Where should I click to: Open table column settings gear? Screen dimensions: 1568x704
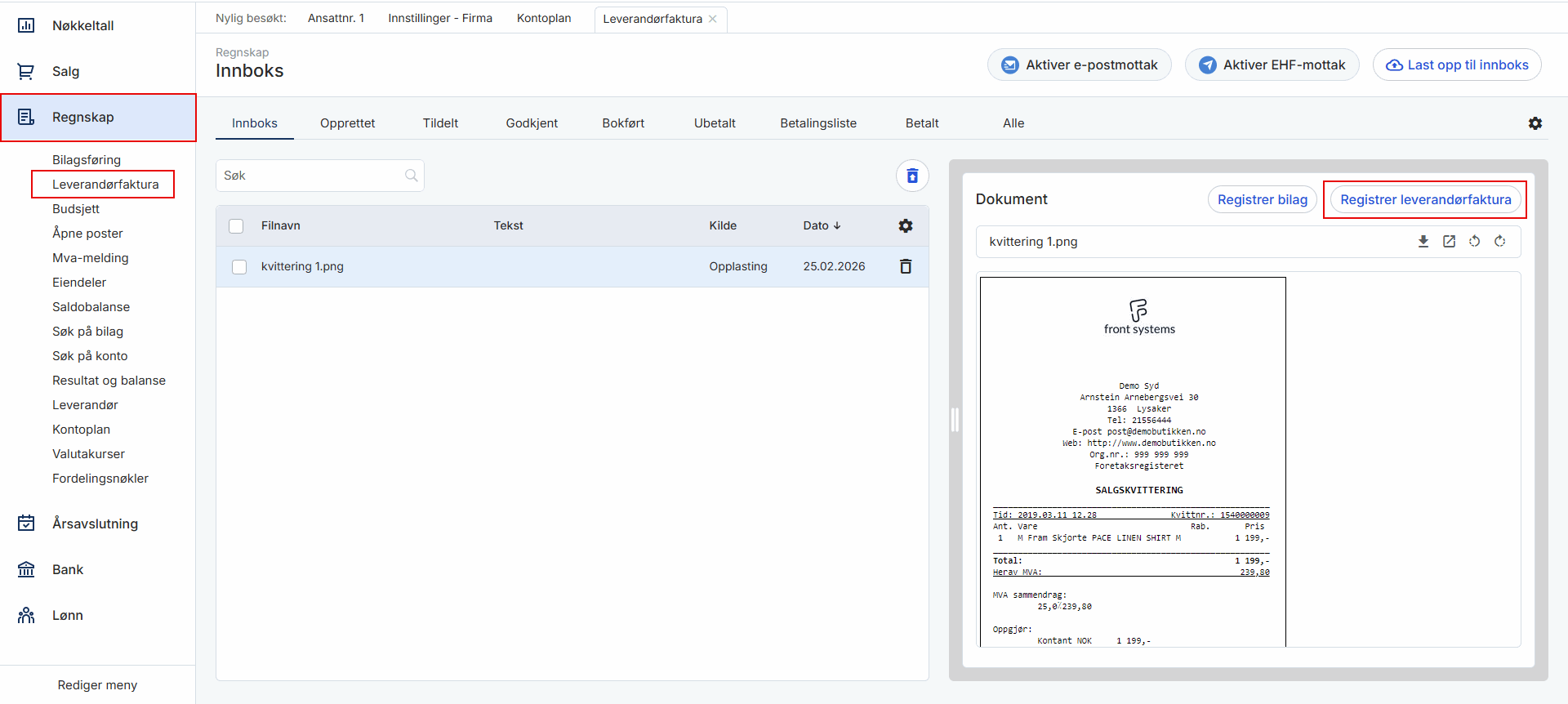(906, 226)
